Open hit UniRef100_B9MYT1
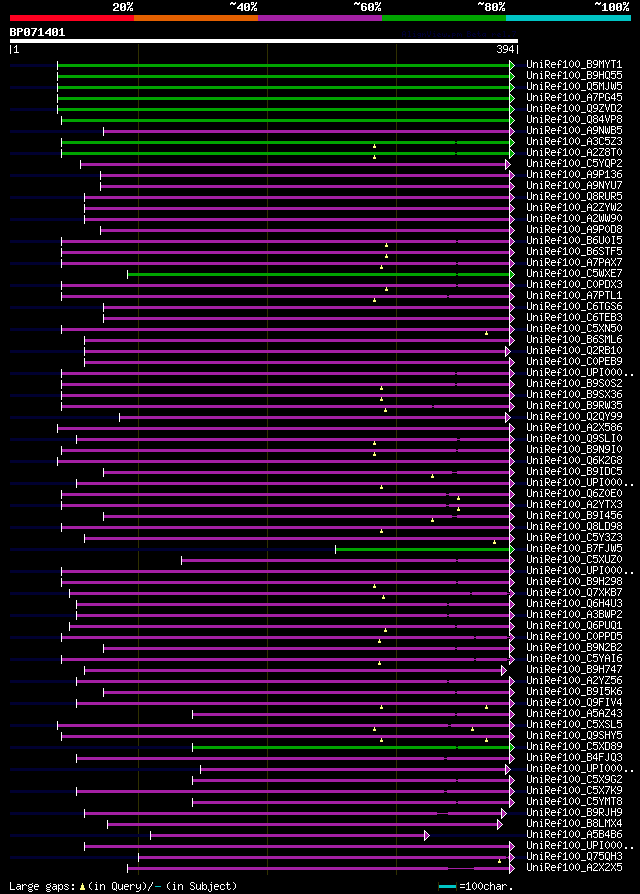 point(574,65)
